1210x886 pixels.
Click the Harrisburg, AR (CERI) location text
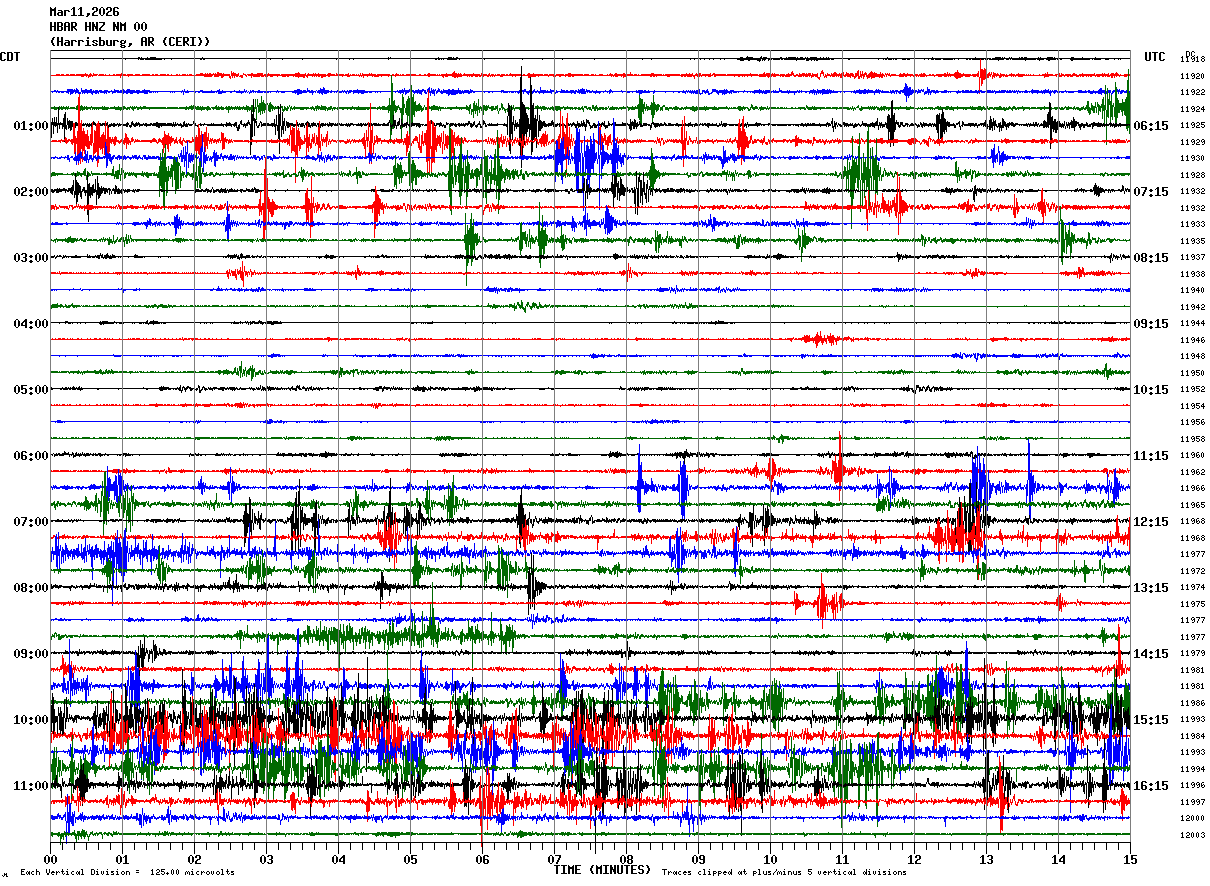tap(130, 42)
